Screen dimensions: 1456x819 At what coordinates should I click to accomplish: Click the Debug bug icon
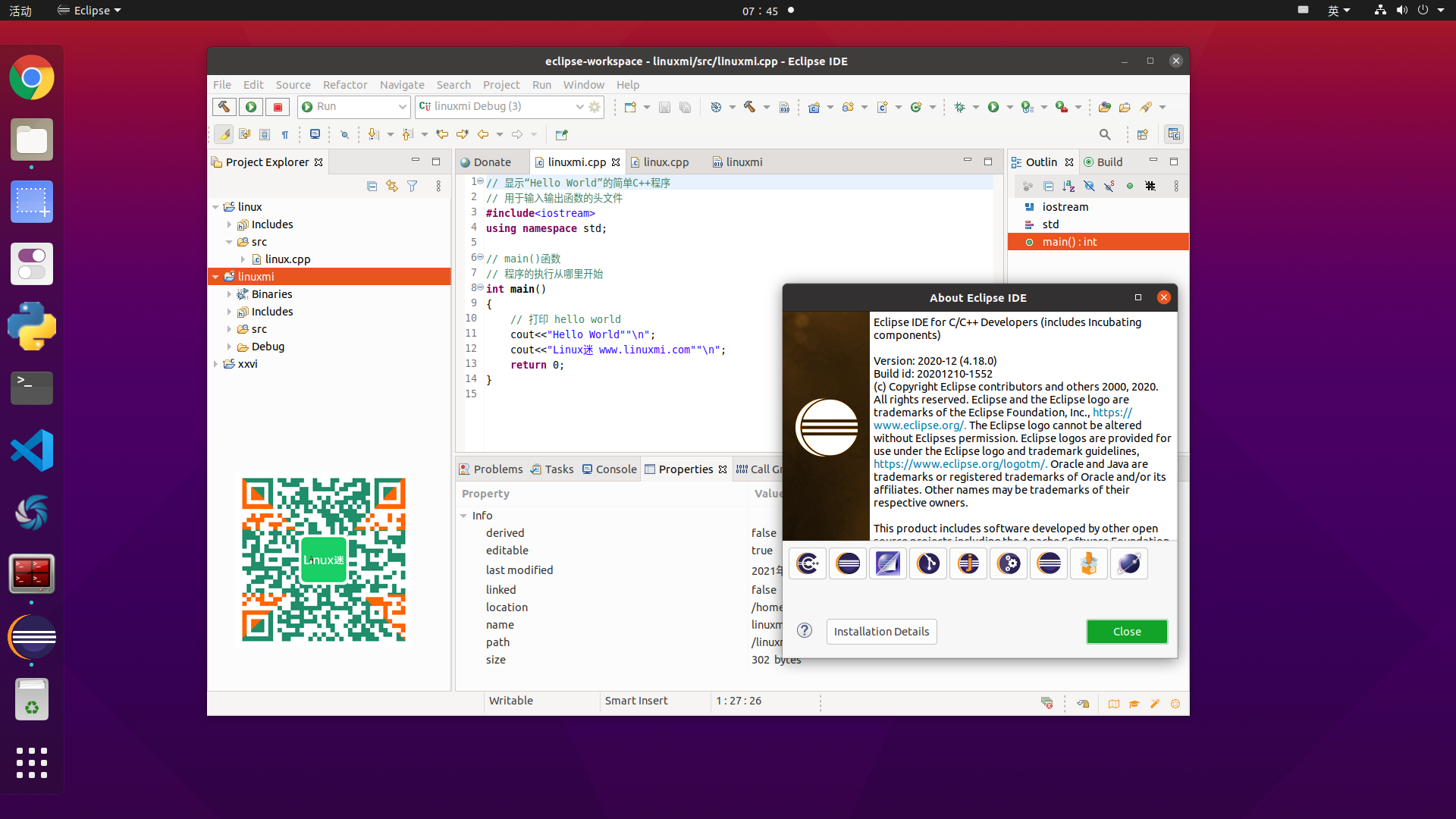pyautogui.click(x=959, y=107)
